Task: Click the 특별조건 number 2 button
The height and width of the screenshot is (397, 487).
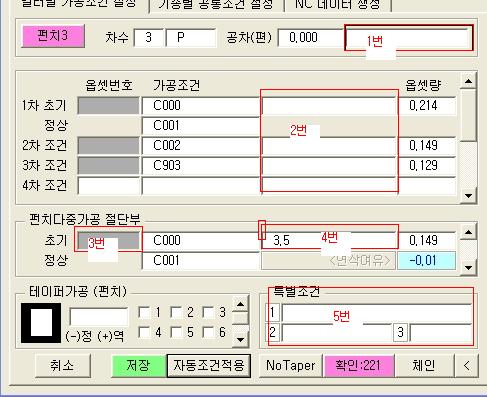Action: [x=272, y=332]
